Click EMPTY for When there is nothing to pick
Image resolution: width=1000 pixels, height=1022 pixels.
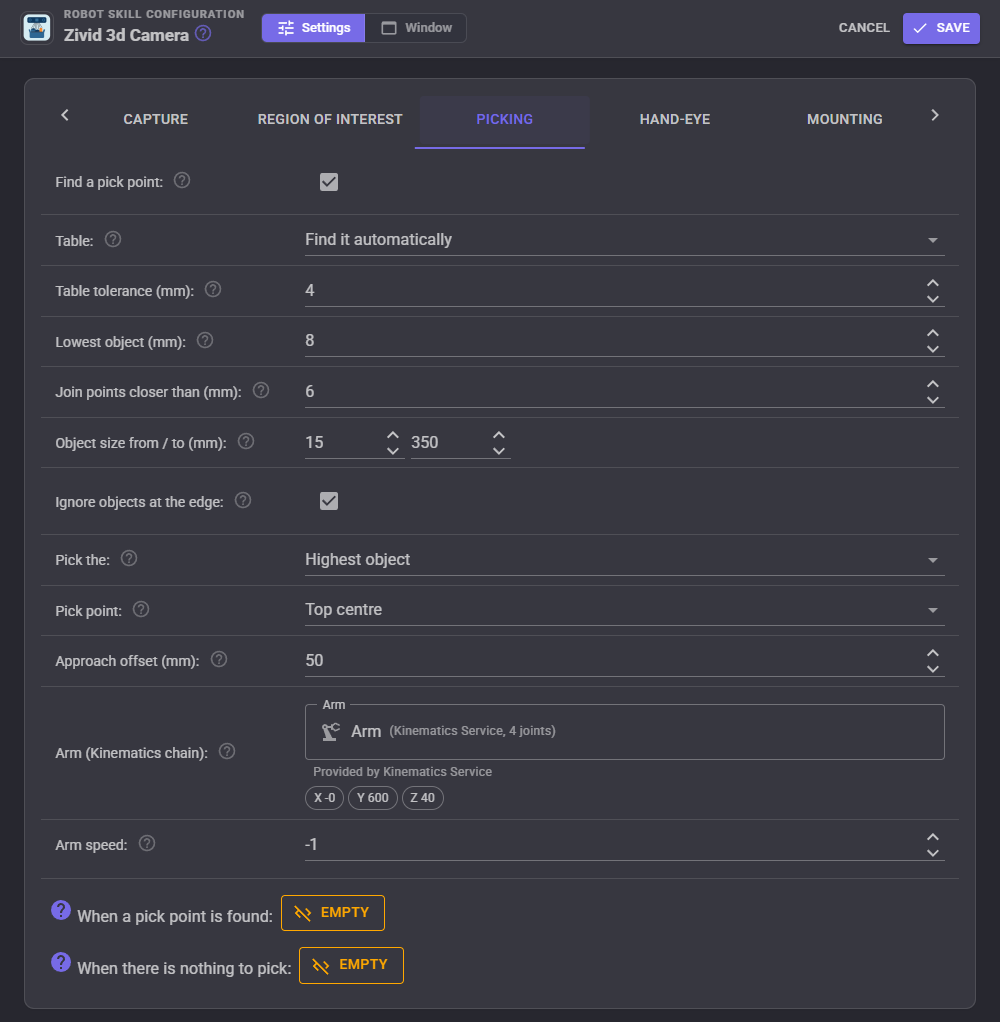tap(351, 965)
